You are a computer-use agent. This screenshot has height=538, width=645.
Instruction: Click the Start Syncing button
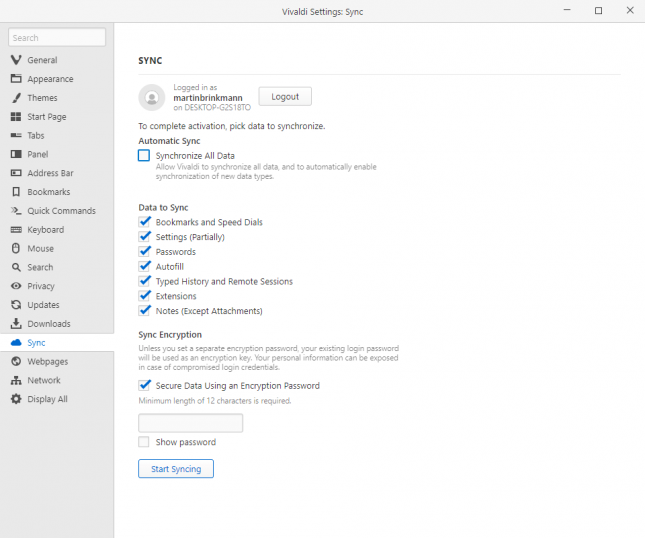tap(176, 469)
